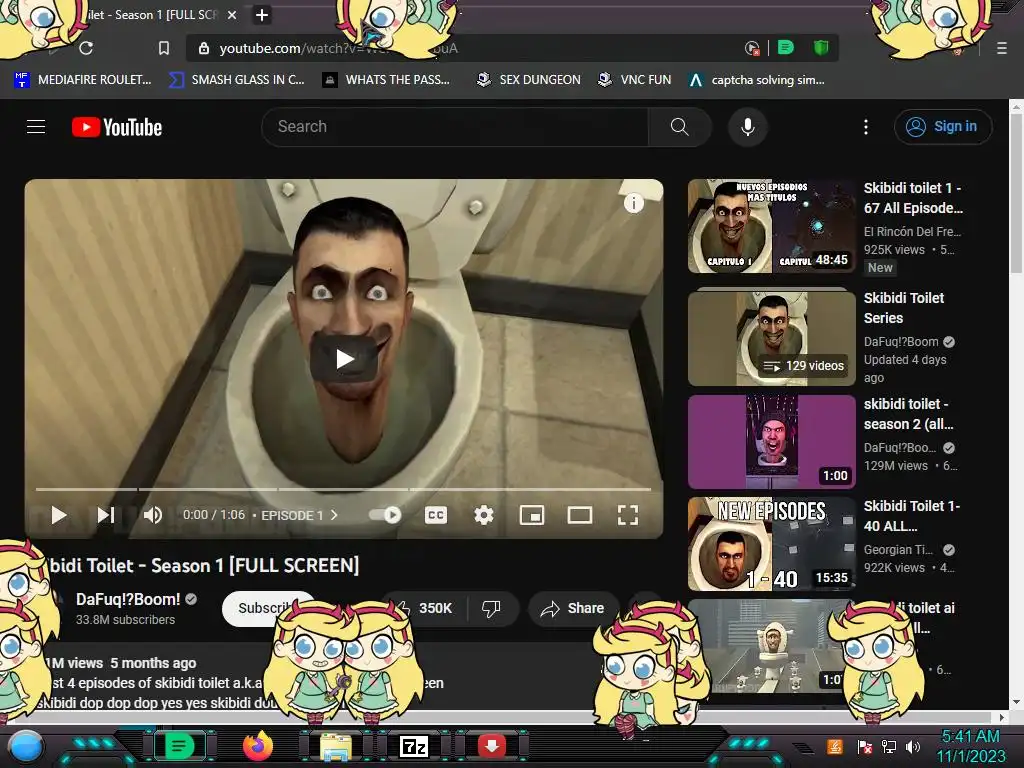Click the horizontal page scrollbar

pos(500,717)
